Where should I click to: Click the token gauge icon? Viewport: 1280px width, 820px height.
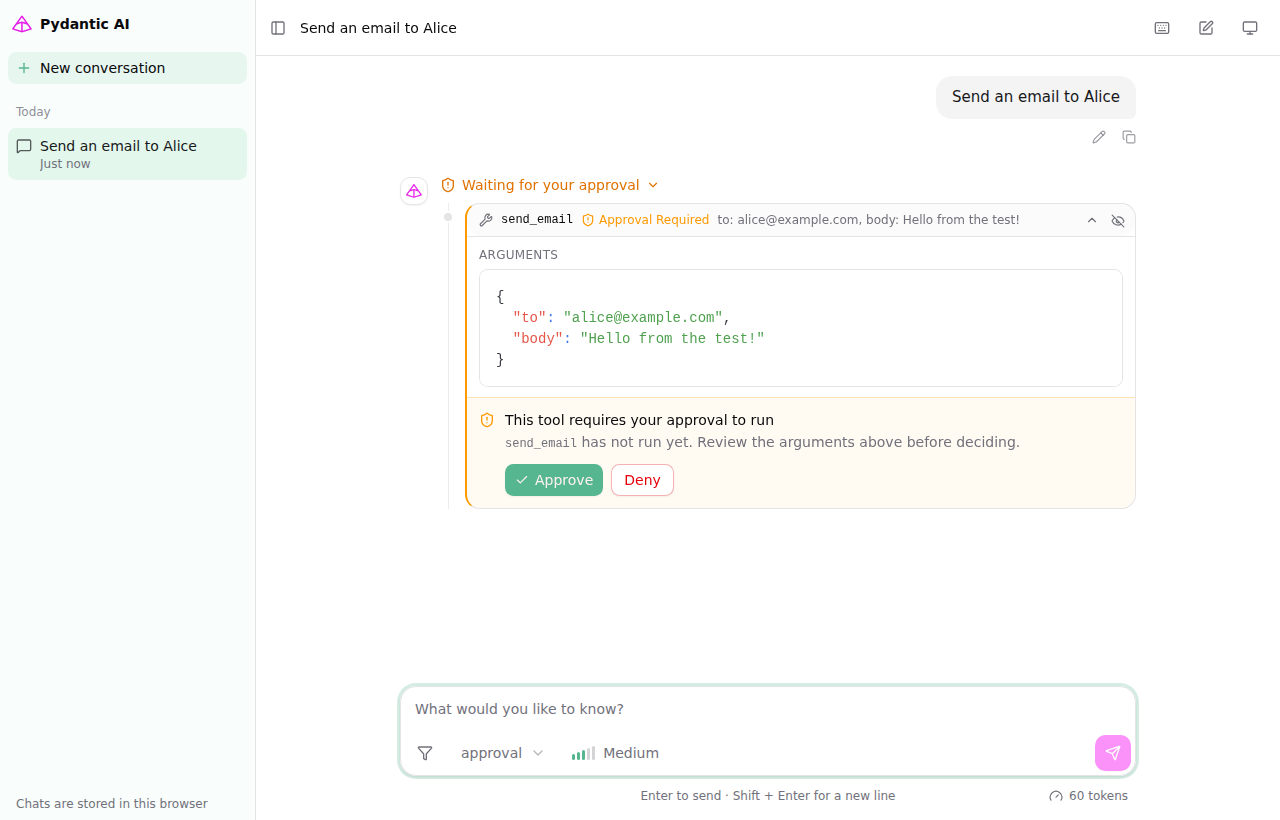click(1056, 796)
